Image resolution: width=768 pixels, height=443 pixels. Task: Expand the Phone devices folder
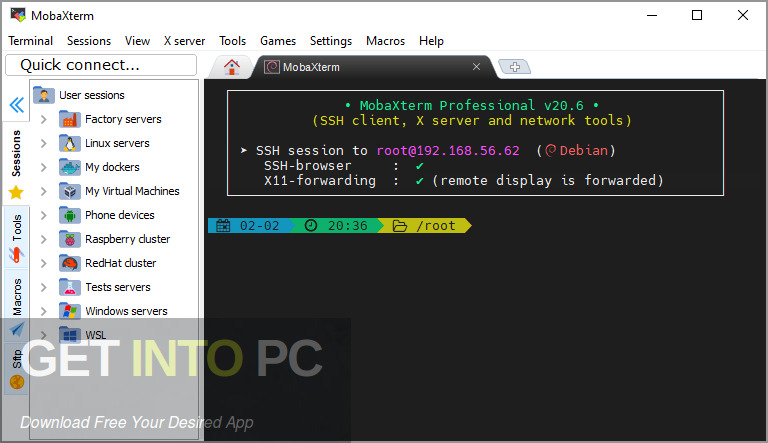pos(44,215)
